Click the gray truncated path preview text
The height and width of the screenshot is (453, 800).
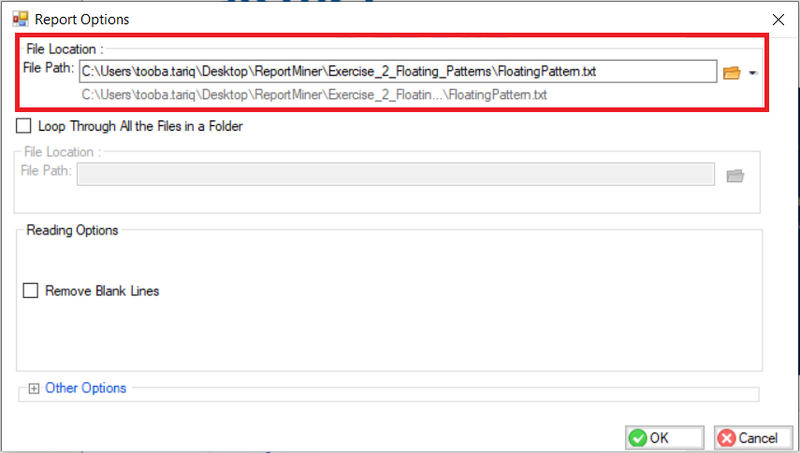tap(314, 95)
